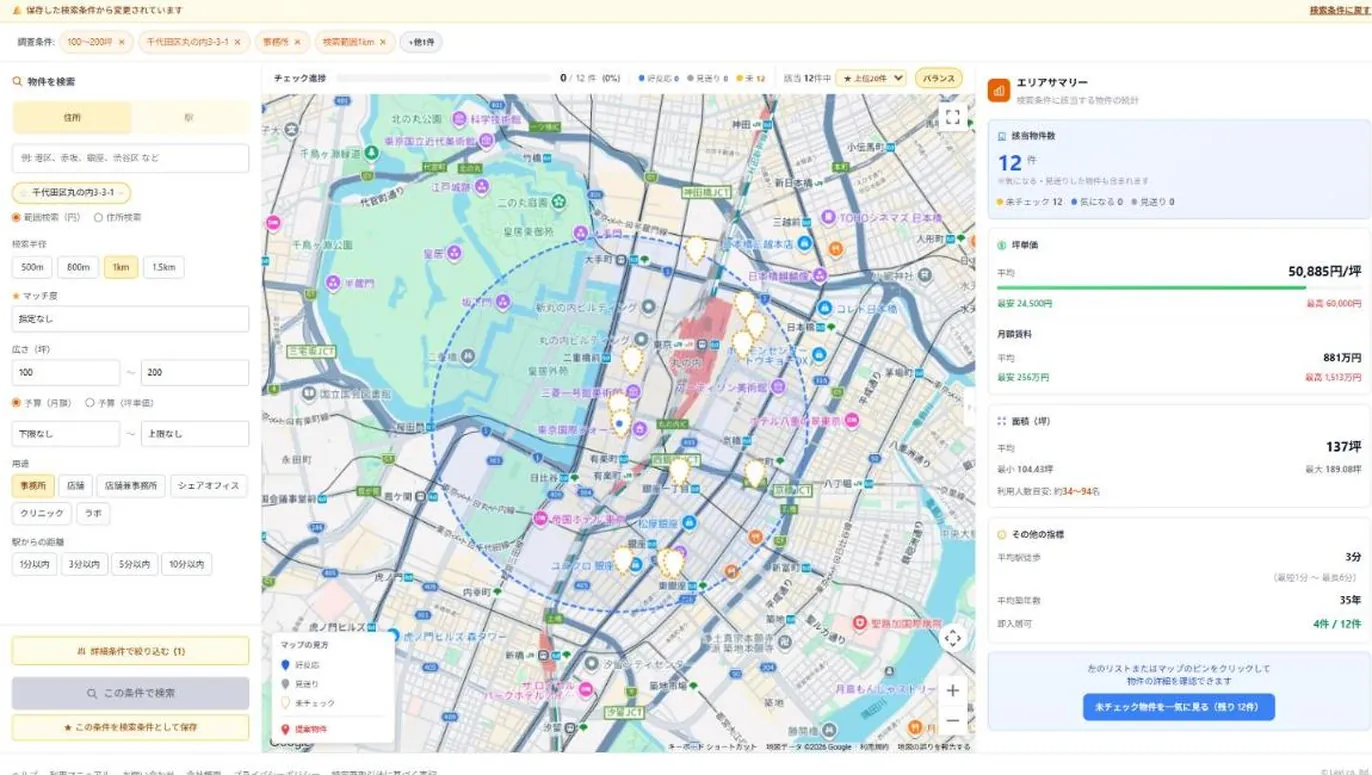Click the area summary chart icon
Viewport: 1372px width, 775px height.
[998, 90]
